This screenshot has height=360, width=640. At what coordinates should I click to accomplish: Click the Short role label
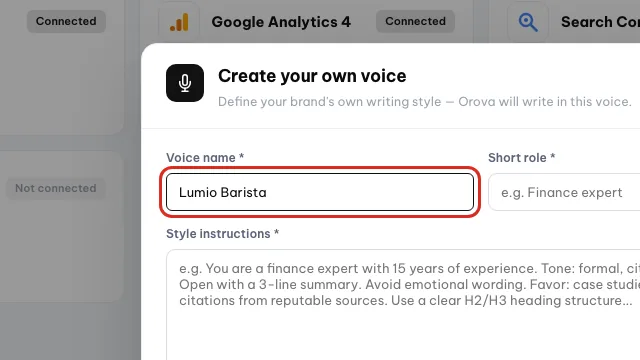521,158
